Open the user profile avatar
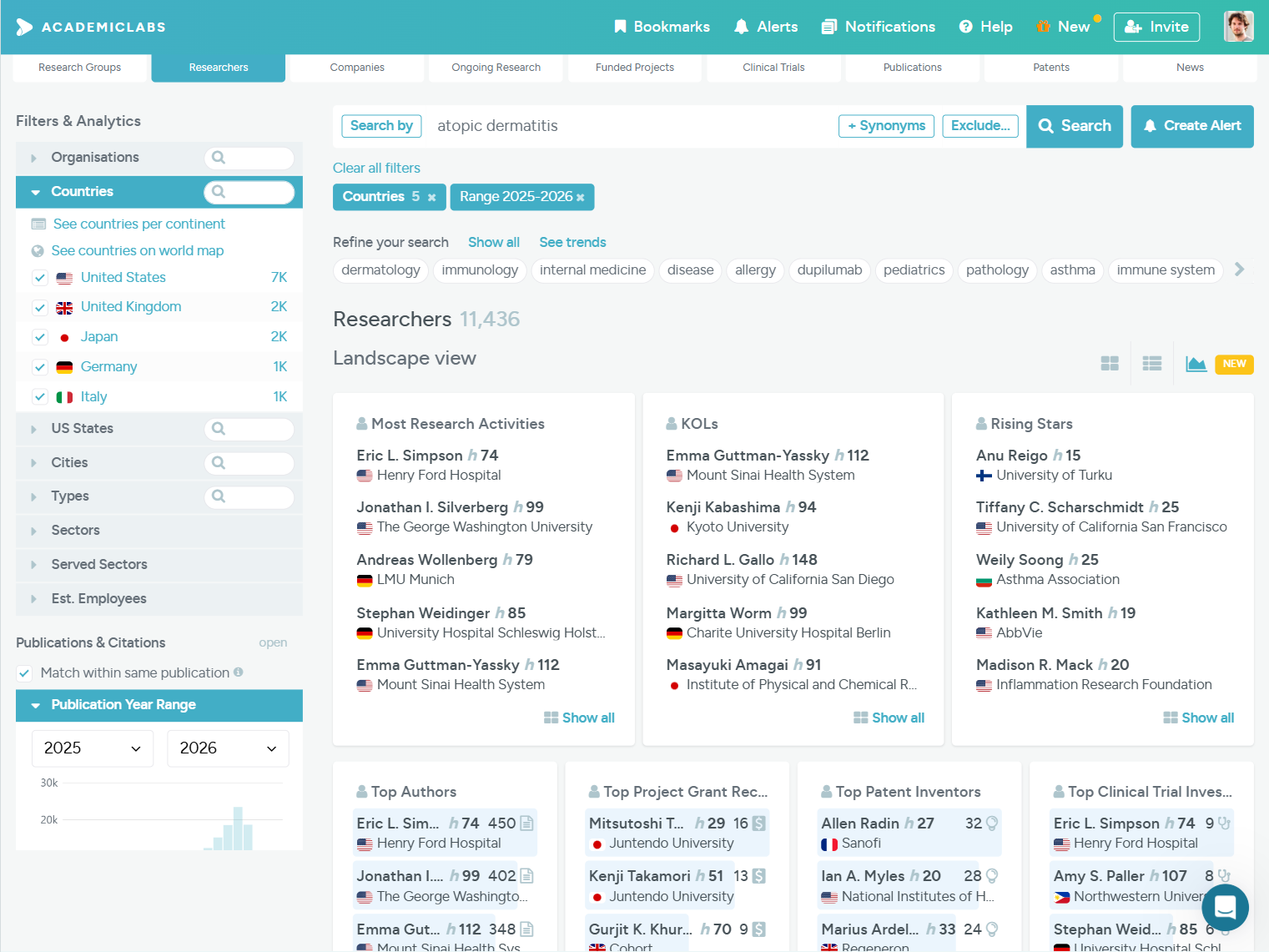The height and width of the screenshot is (952, 1269). coord(1239,27)
